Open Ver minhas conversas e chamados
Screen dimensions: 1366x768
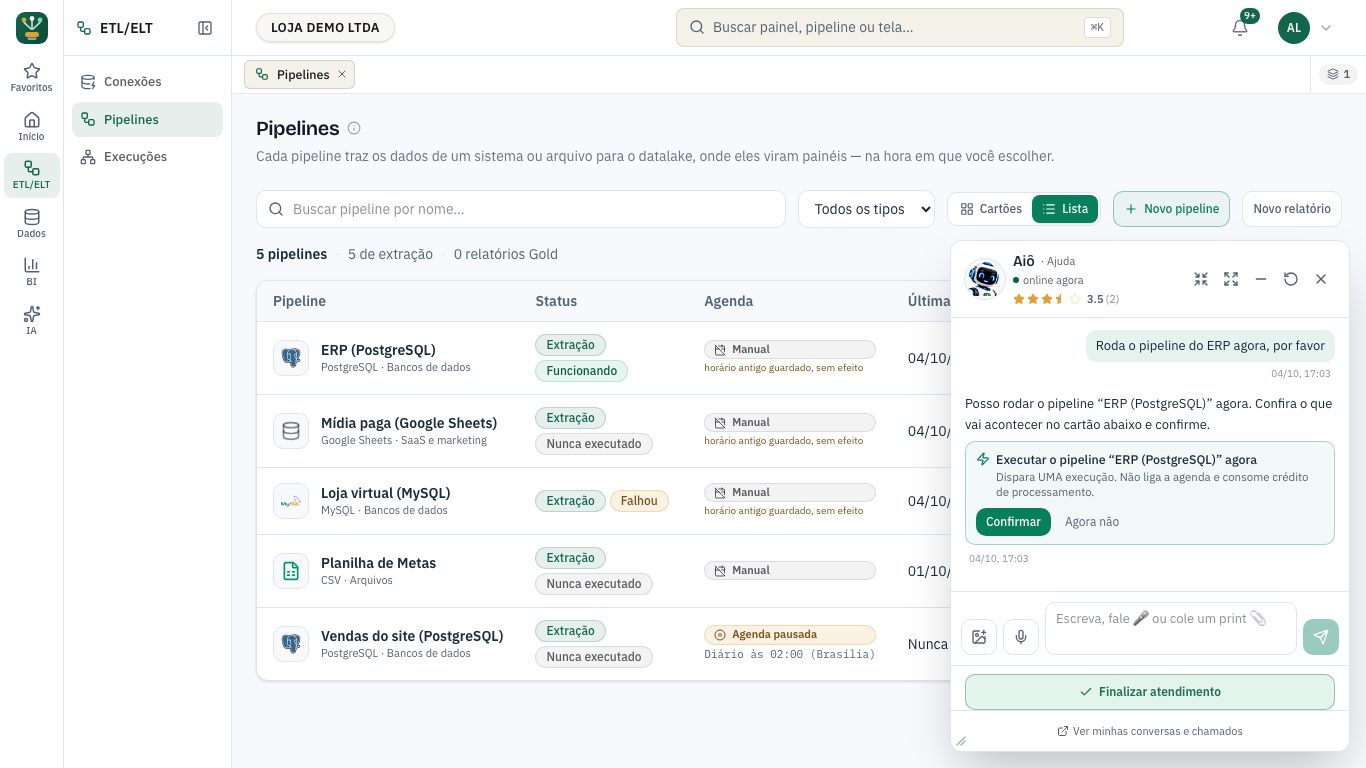pos(1150,731)
